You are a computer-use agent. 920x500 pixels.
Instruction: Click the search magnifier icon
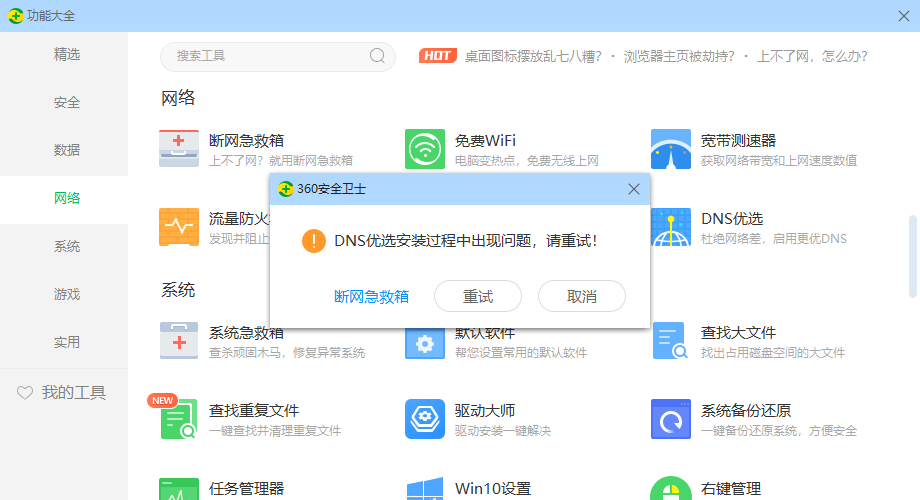(x=377, y=56)
